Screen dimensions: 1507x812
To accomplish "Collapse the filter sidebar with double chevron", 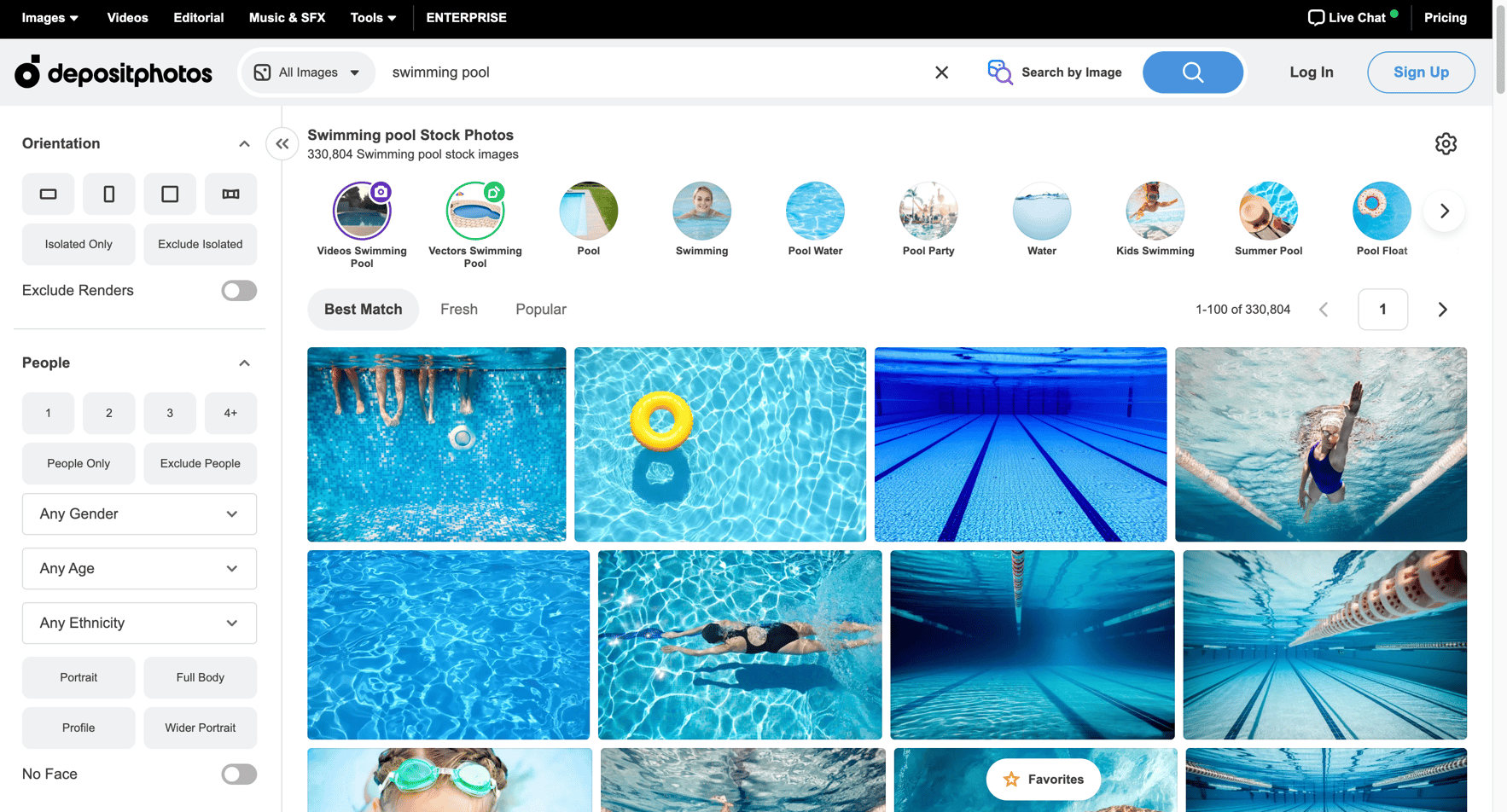I will click(x=282, y=143).
